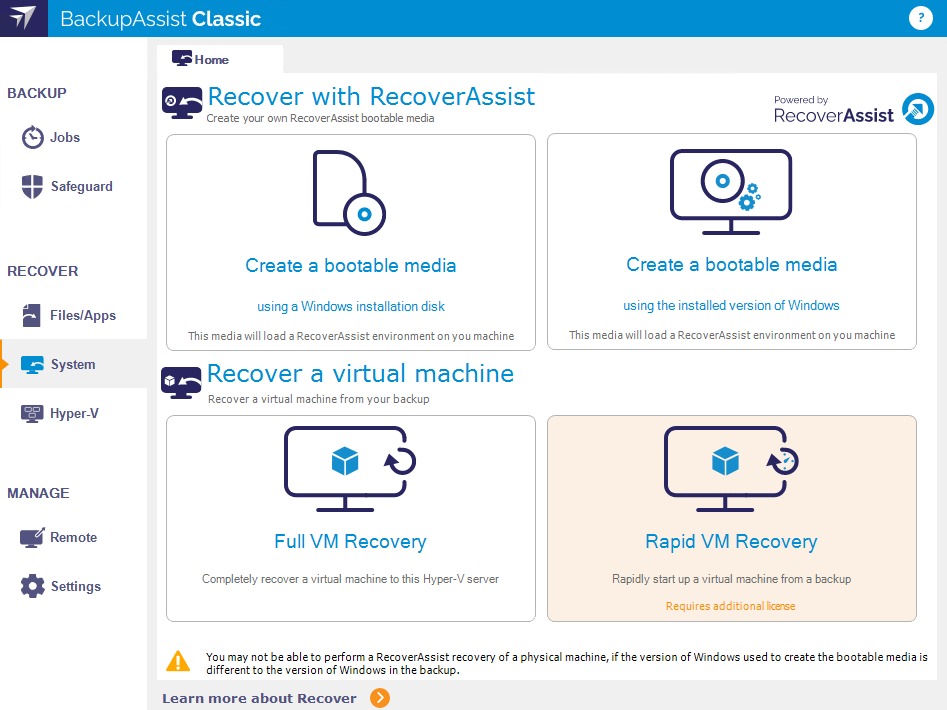Click the BACKUP section header
The image size is (947, 710).
[x=37, y=94]
